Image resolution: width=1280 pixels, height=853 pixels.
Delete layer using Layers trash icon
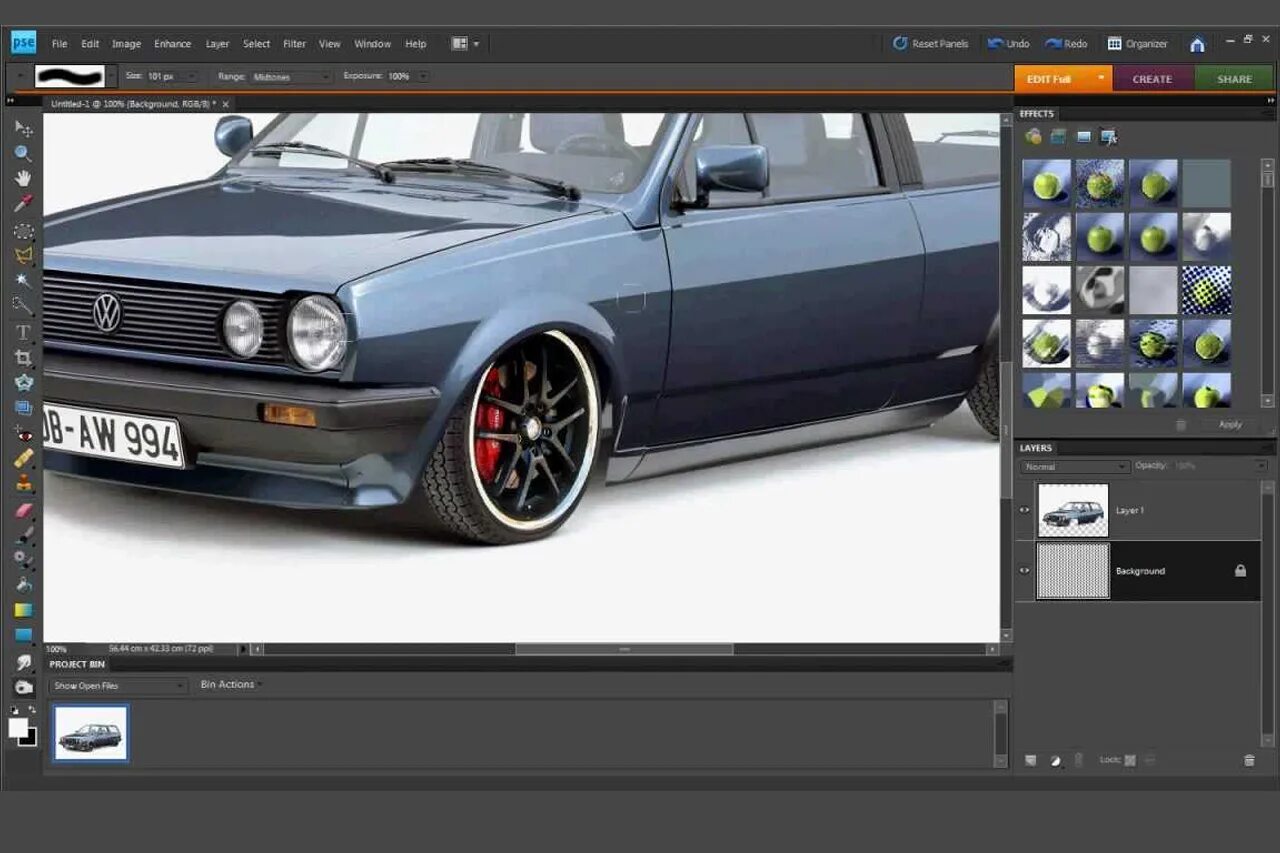pos(1249,760)
